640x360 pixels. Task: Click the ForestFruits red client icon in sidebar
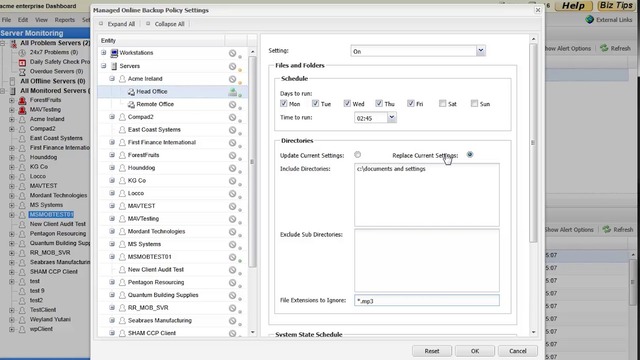[22, 100]
